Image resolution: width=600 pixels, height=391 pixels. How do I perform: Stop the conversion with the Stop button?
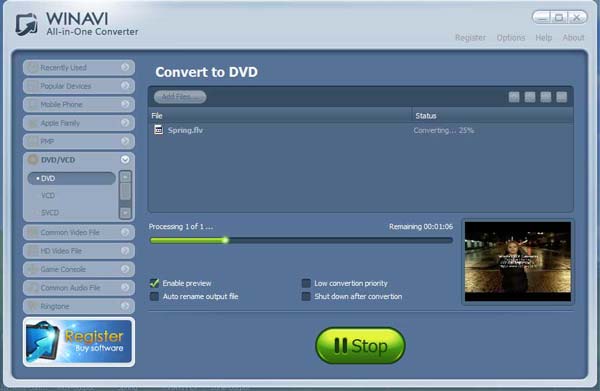(360, 345)
